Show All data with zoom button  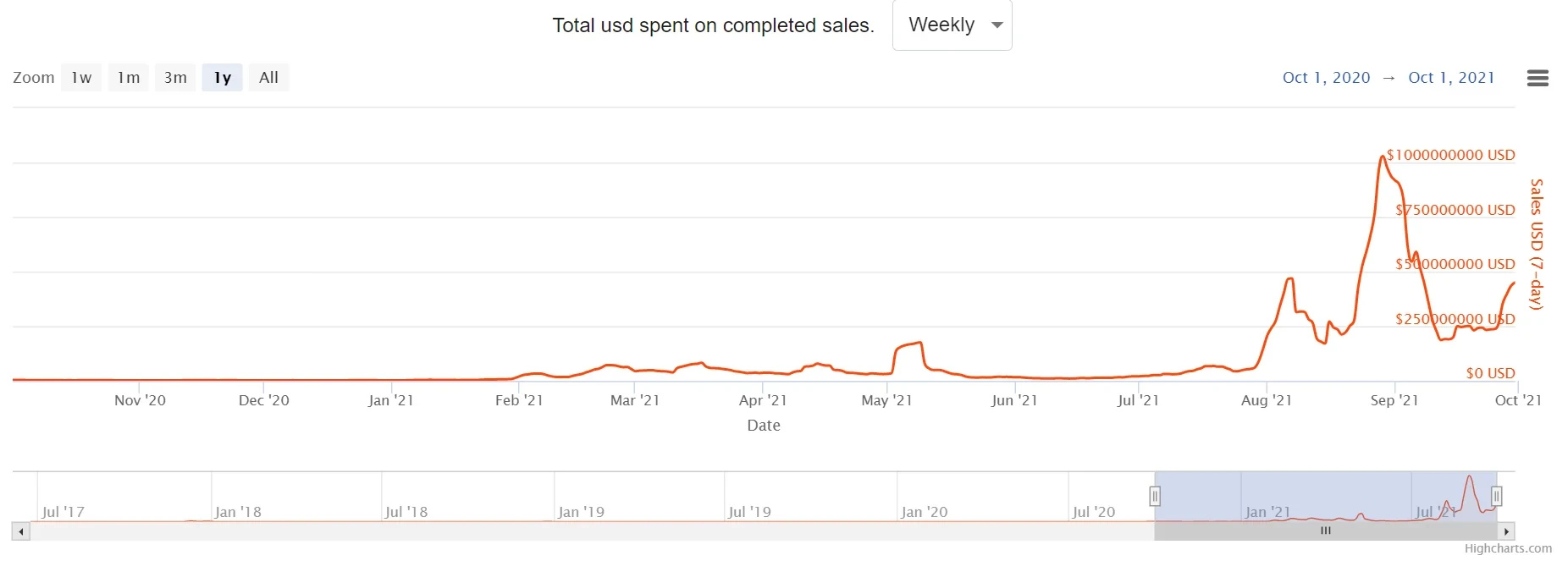(268, 78)
